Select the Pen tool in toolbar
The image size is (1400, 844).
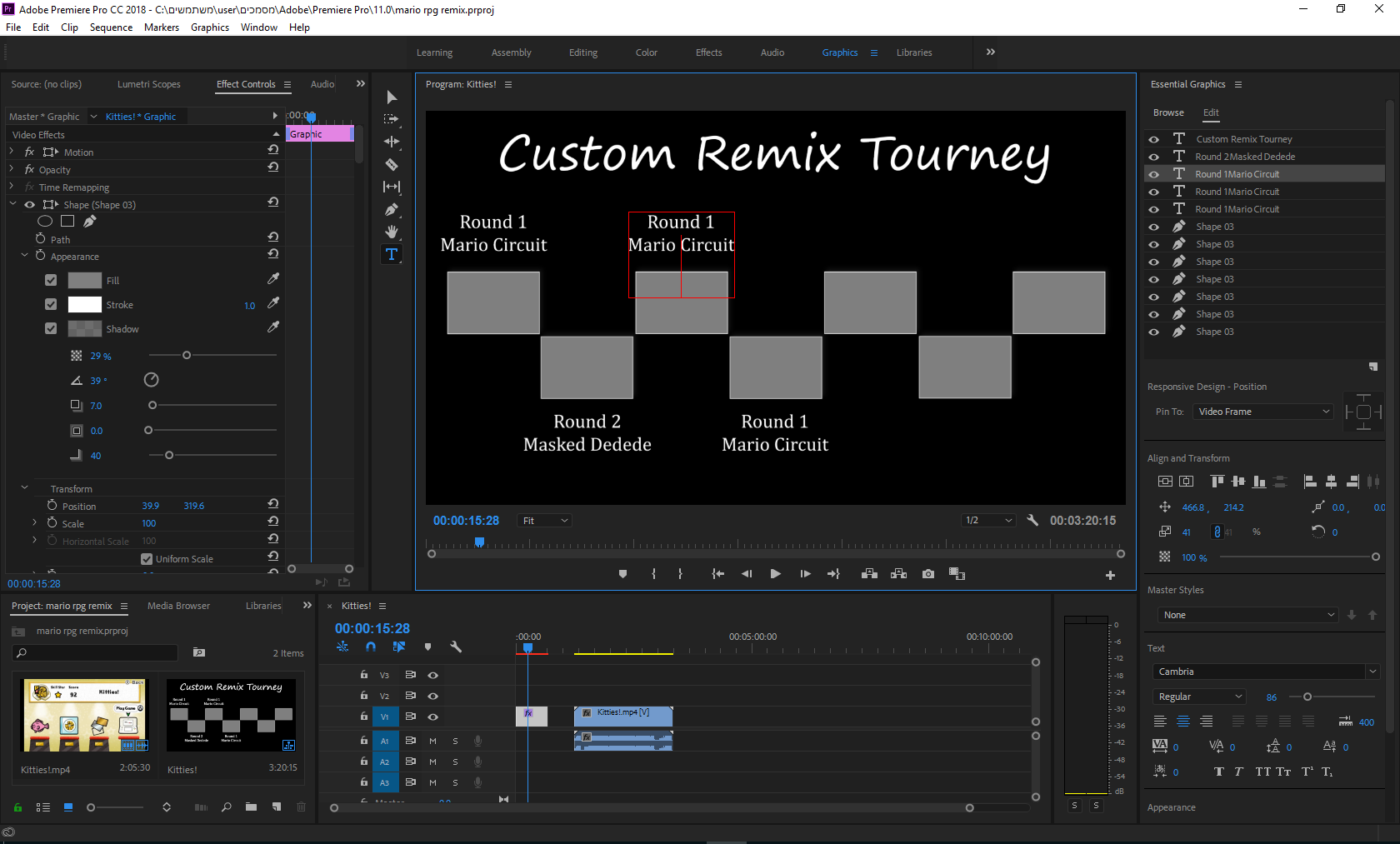pos(392,209)
